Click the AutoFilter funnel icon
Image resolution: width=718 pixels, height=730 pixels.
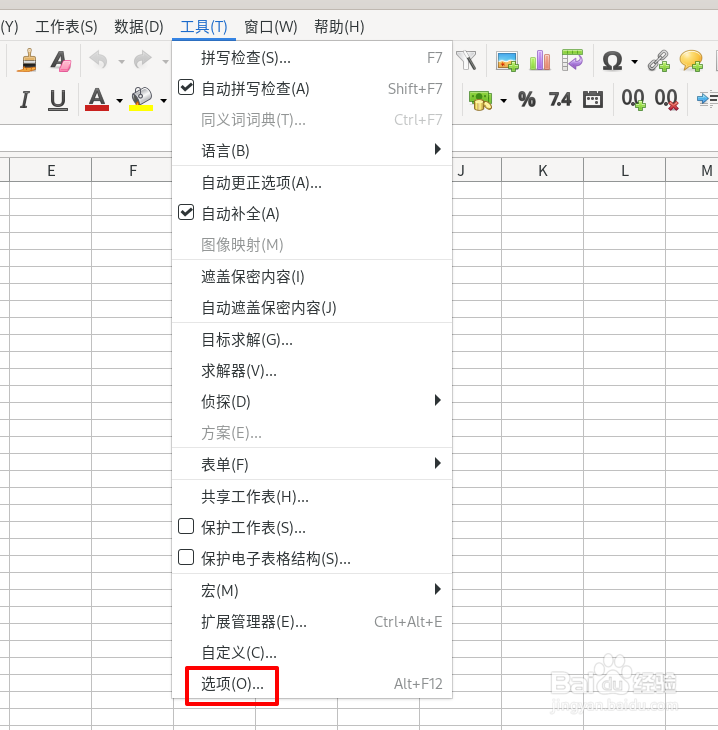tap(466, 61)
